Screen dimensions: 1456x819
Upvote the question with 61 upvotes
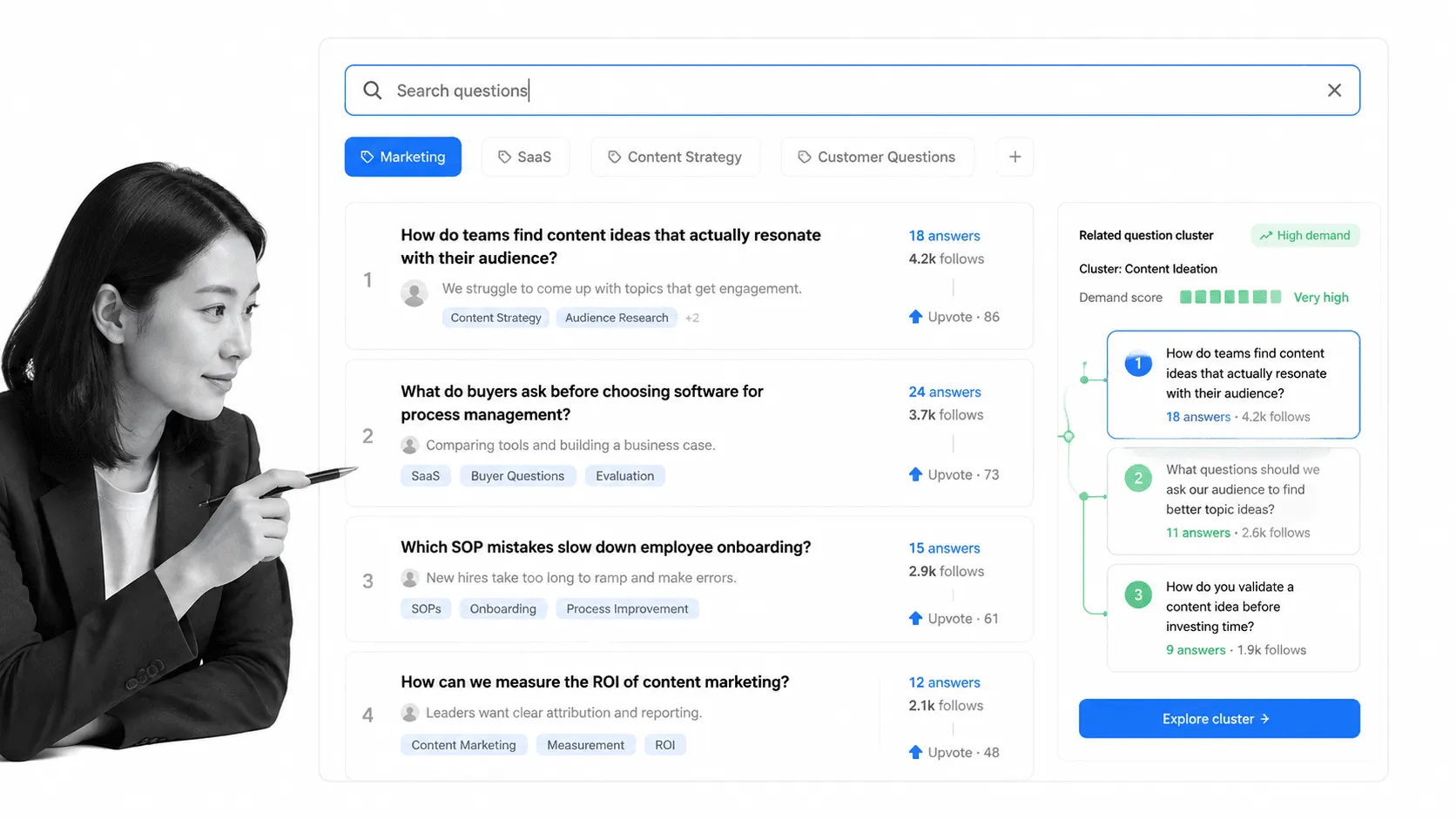click(x=954, y=618)
